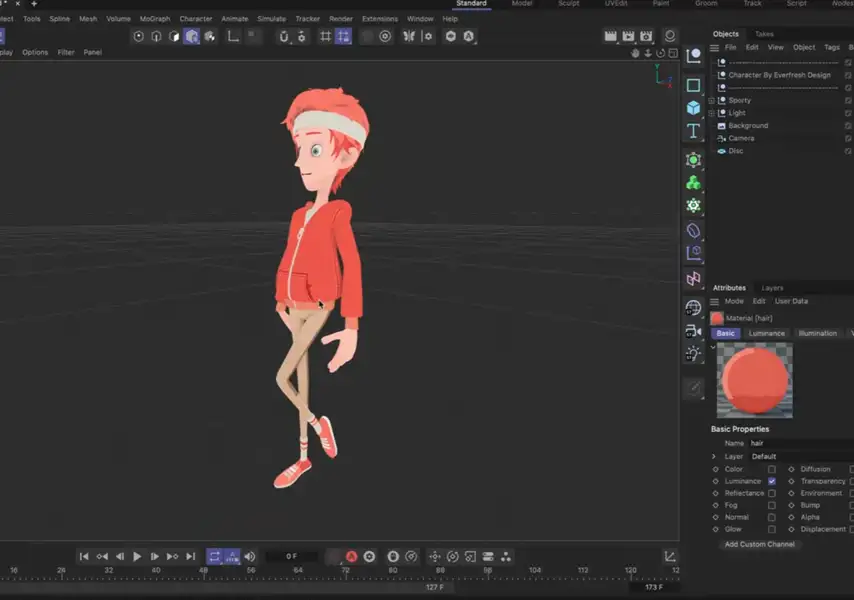
Task: Click the Rectangle spline tool icon
Action: coord(693,85)
